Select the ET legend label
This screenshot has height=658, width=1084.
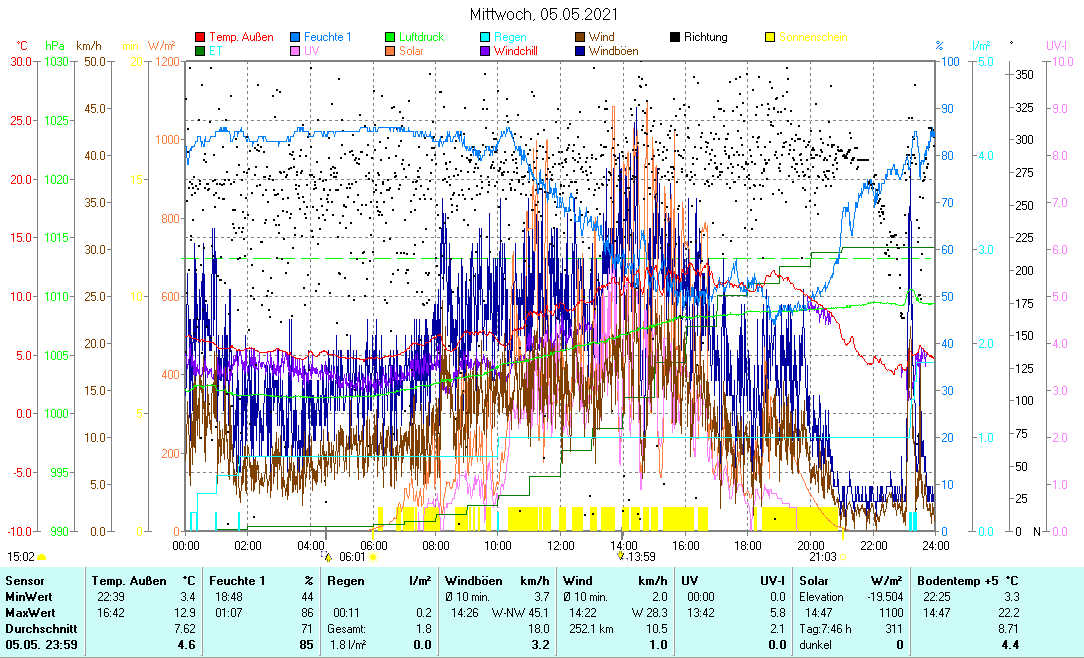click(x=216, y=50)
